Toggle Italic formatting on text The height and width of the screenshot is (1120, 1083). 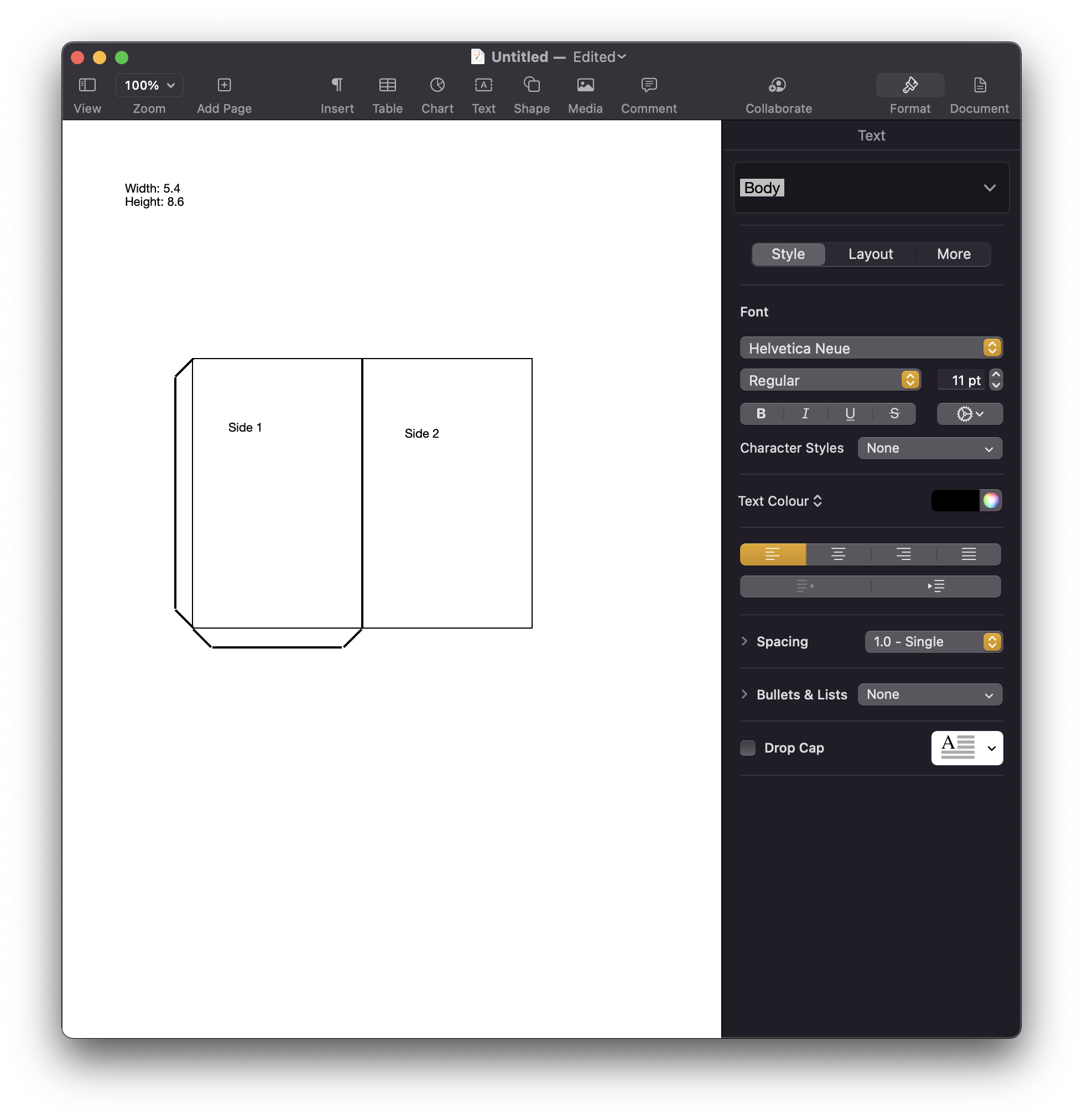point(805,413)
